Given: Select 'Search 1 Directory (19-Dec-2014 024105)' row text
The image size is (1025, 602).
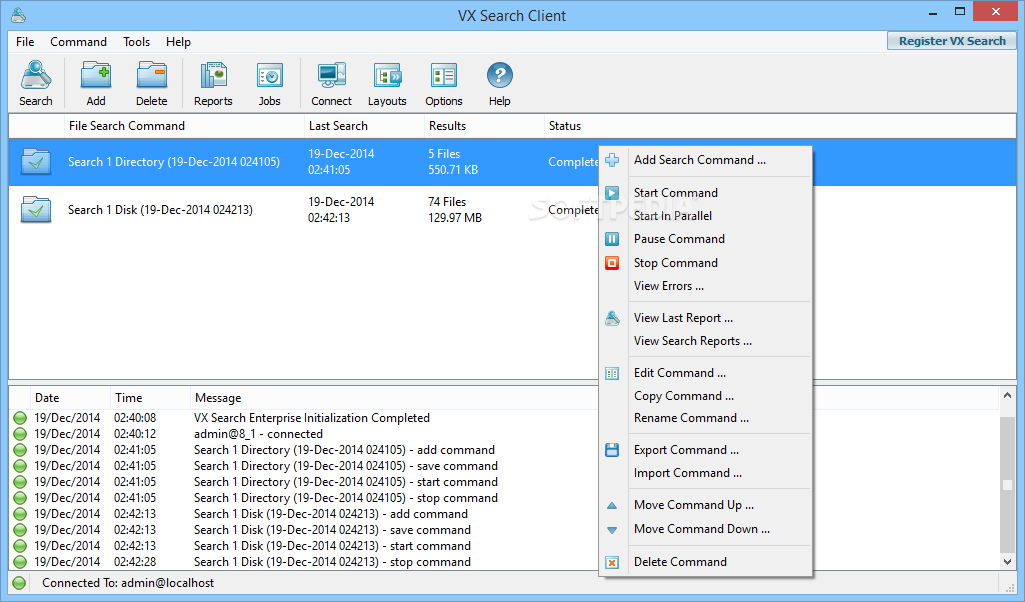Looking at the screenshot, I should 174,161.
